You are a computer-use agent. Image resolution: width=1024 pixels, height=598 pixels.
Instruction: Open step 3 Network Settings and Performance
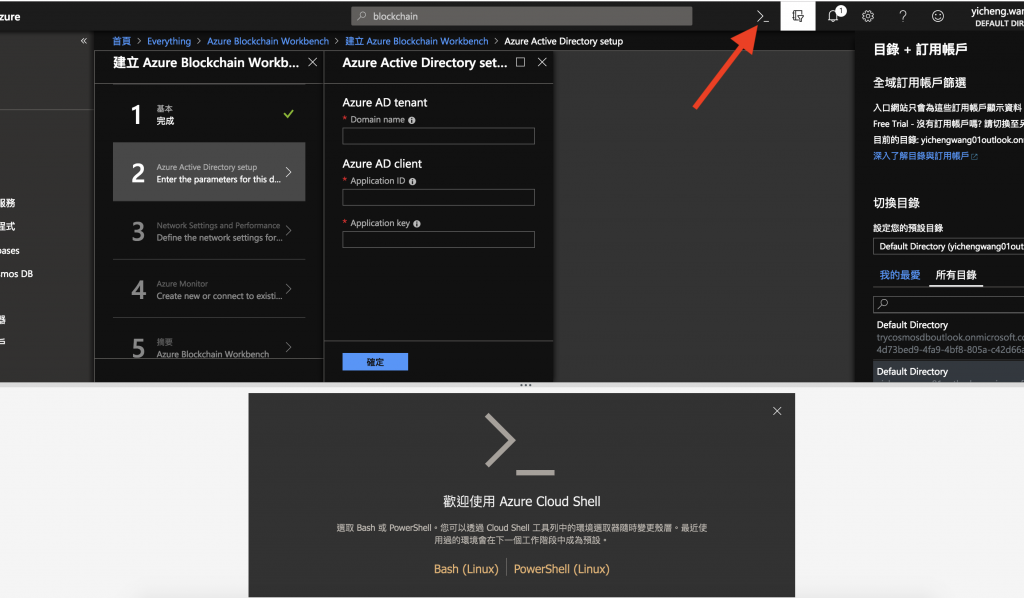click(x=209, y=230)
